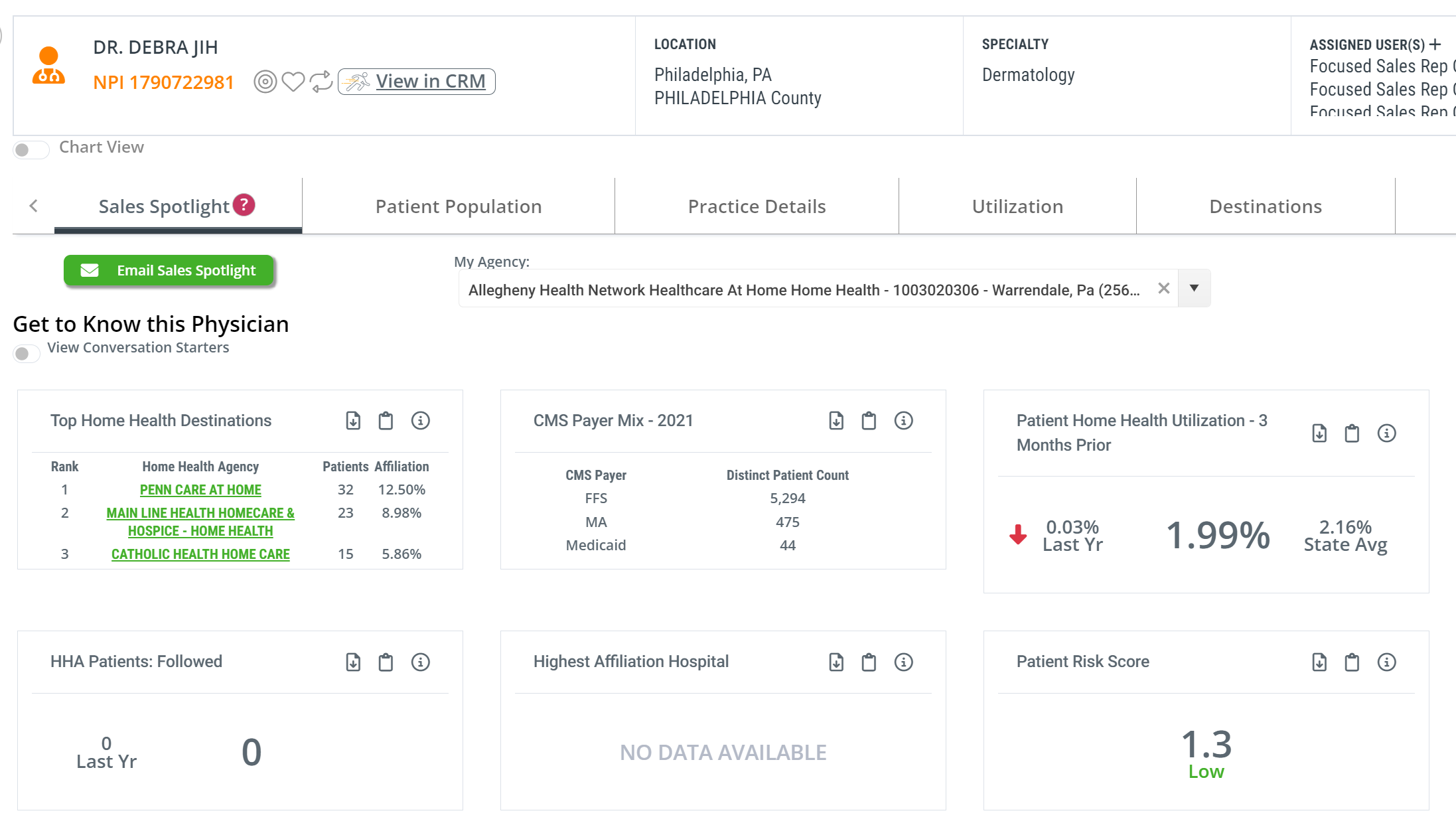Clear the selected My Agency value

(x=1163, y=288)
